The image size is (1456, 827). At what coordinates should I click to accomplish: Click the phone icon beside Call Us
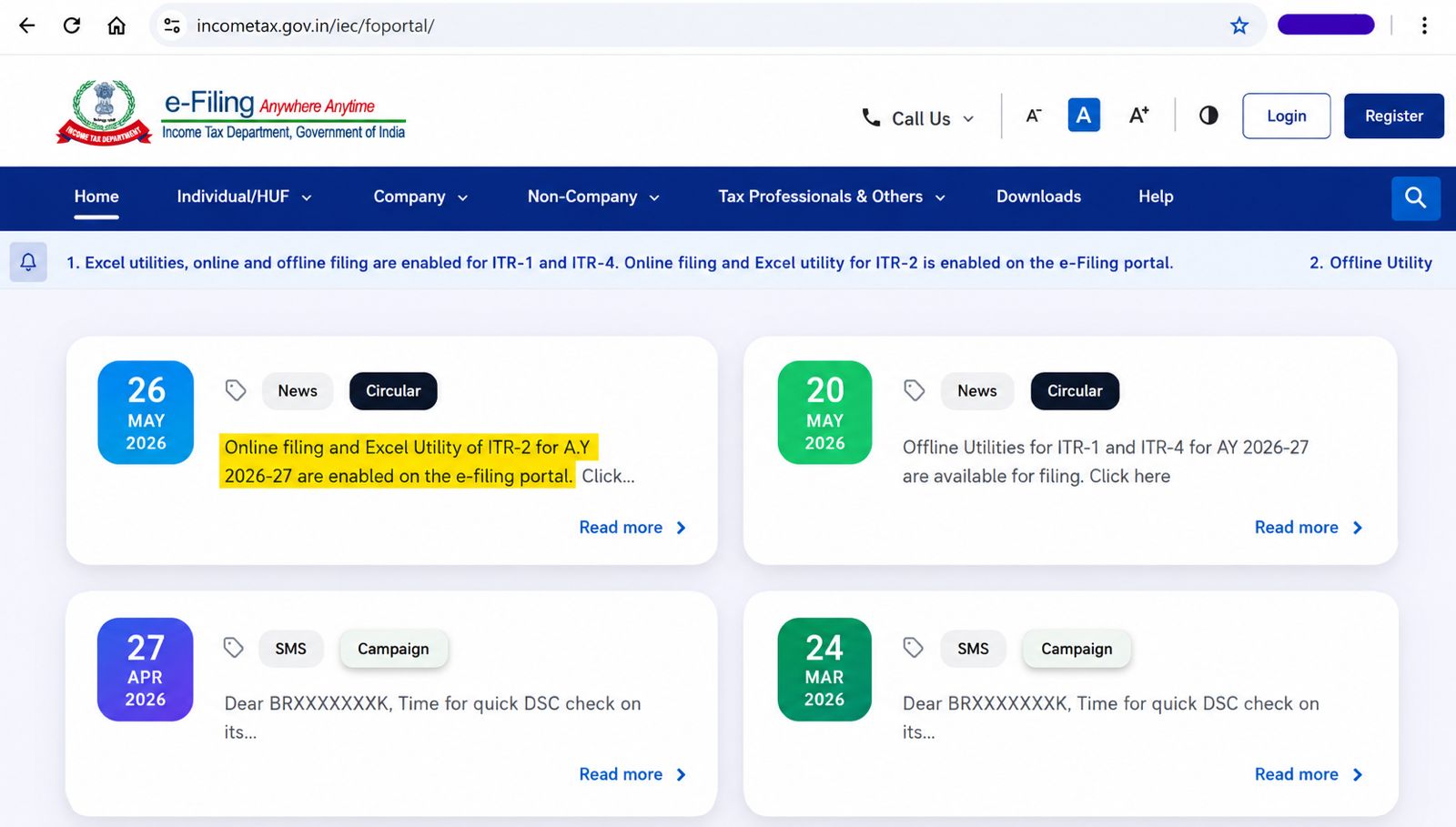pyautogui.click(x=871, y=117)
